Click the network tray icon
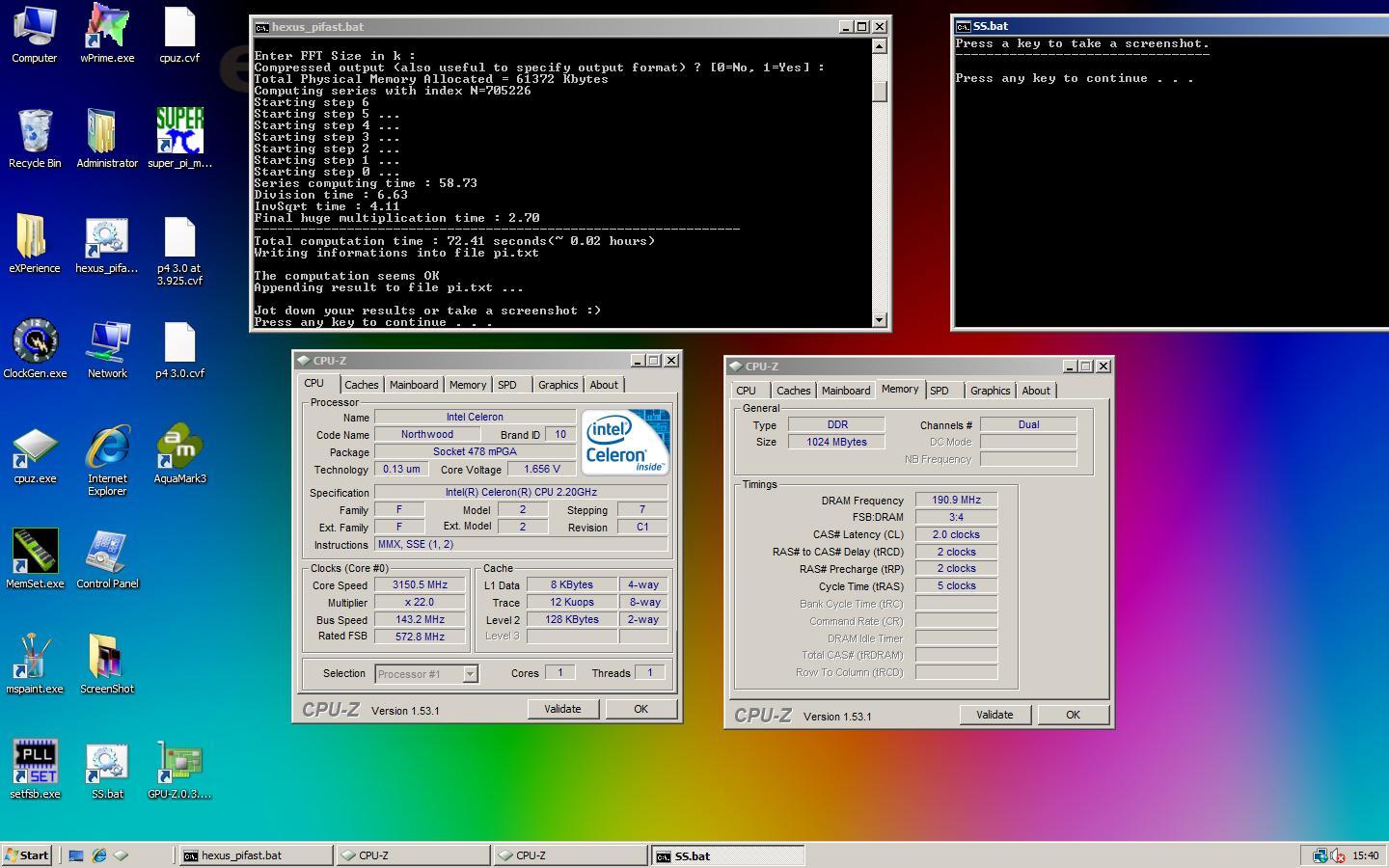Image resolution: width=1389 pixels, height=868 pixels. pos(1321,855)
